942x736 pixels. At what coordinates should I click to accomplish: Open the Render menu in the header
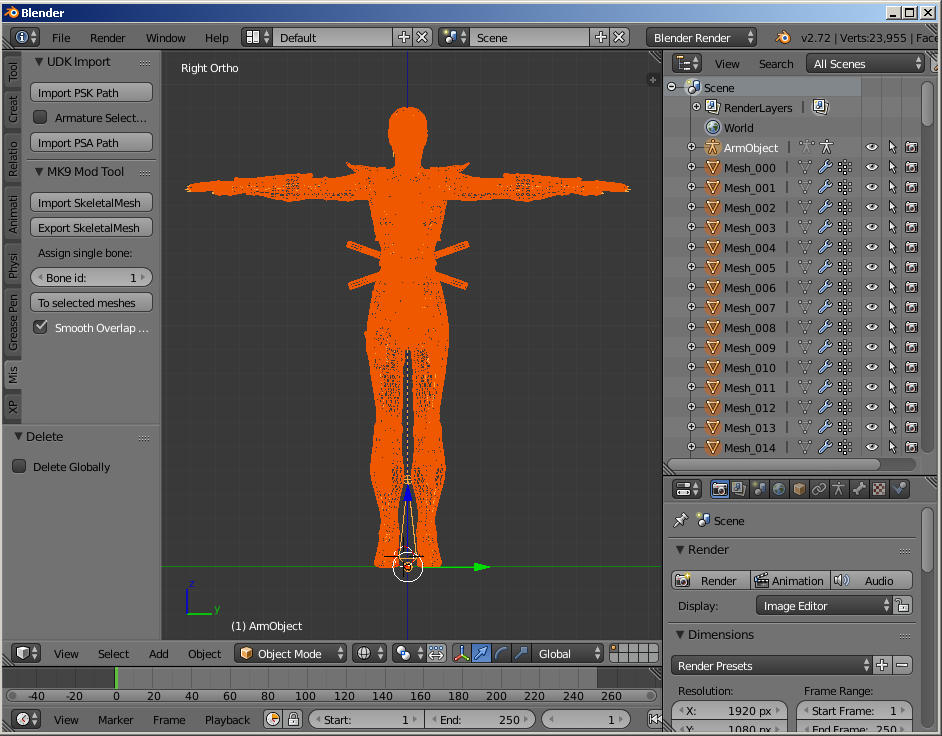108,37
